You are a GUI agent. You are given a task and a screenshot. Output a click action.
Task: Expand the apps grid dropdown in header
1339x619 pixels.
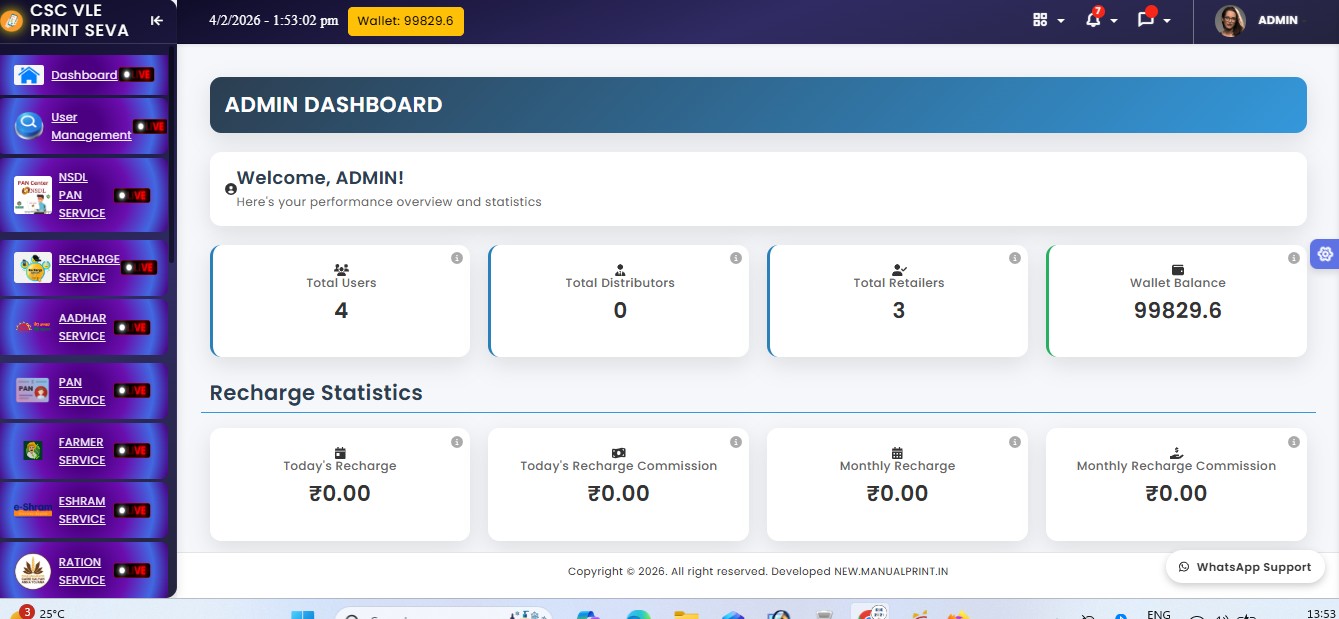coord(1048,20)
